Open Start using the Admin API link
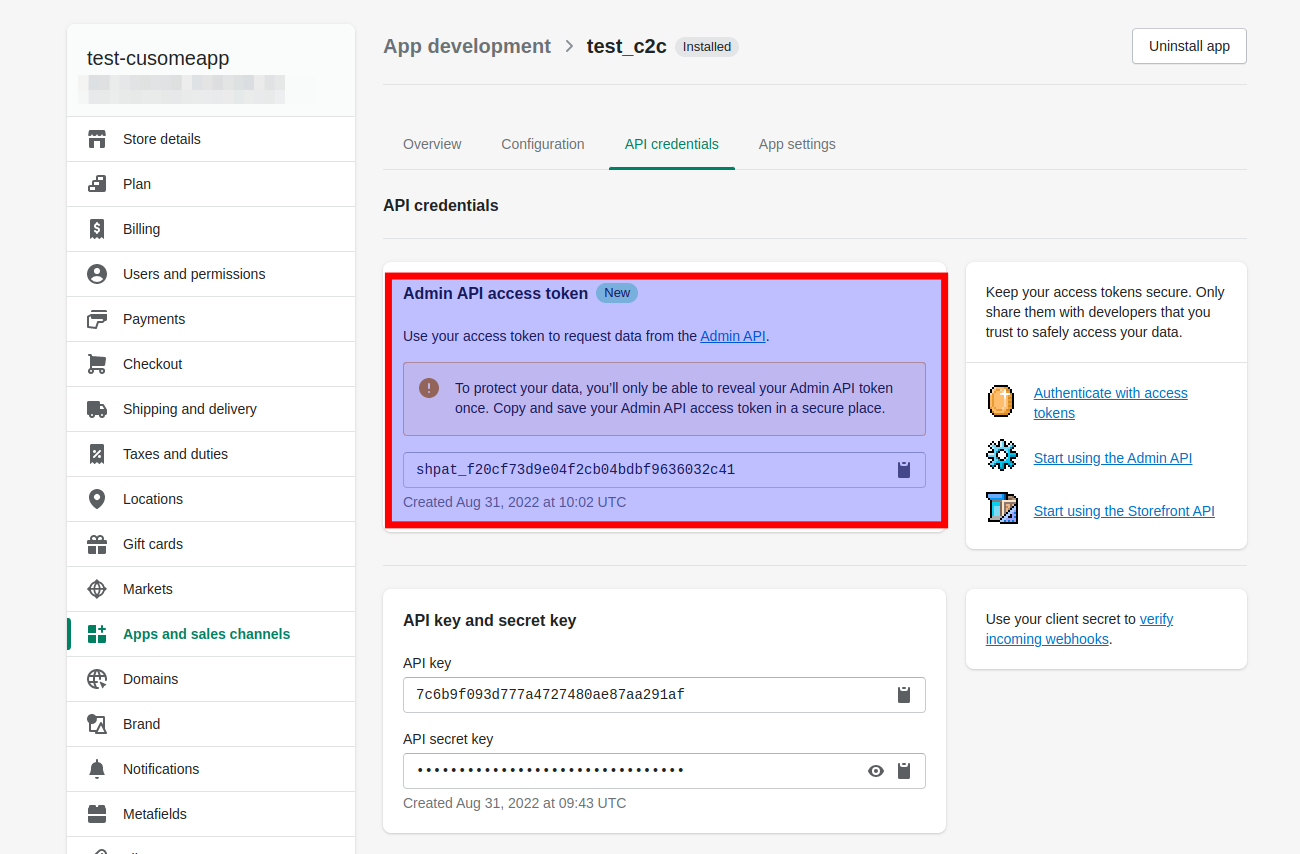 coord(1113,458)
